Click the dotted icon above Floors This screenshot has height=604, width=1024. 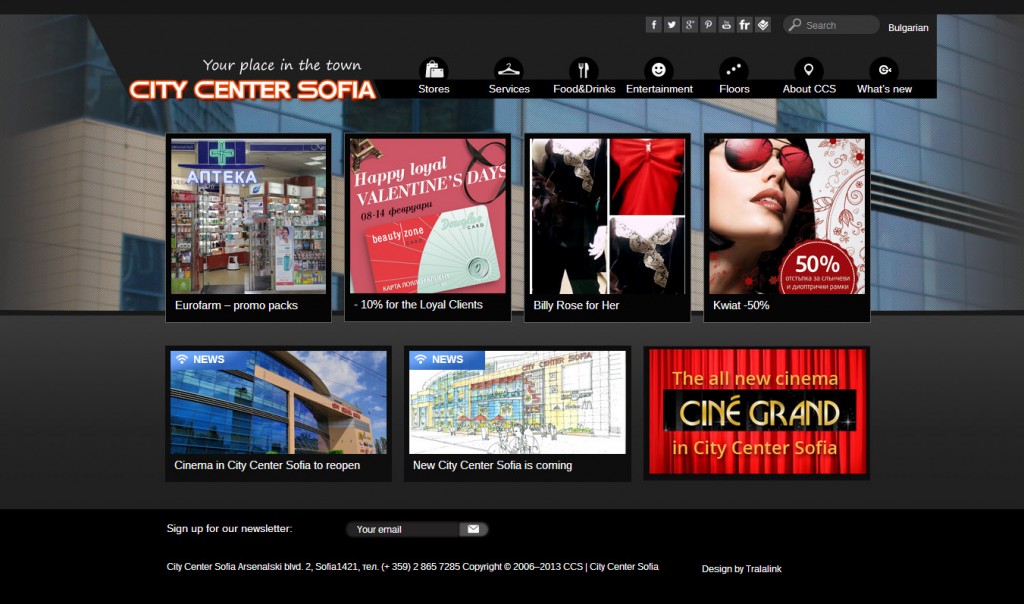pyautogui.click(x=734, y=69)
